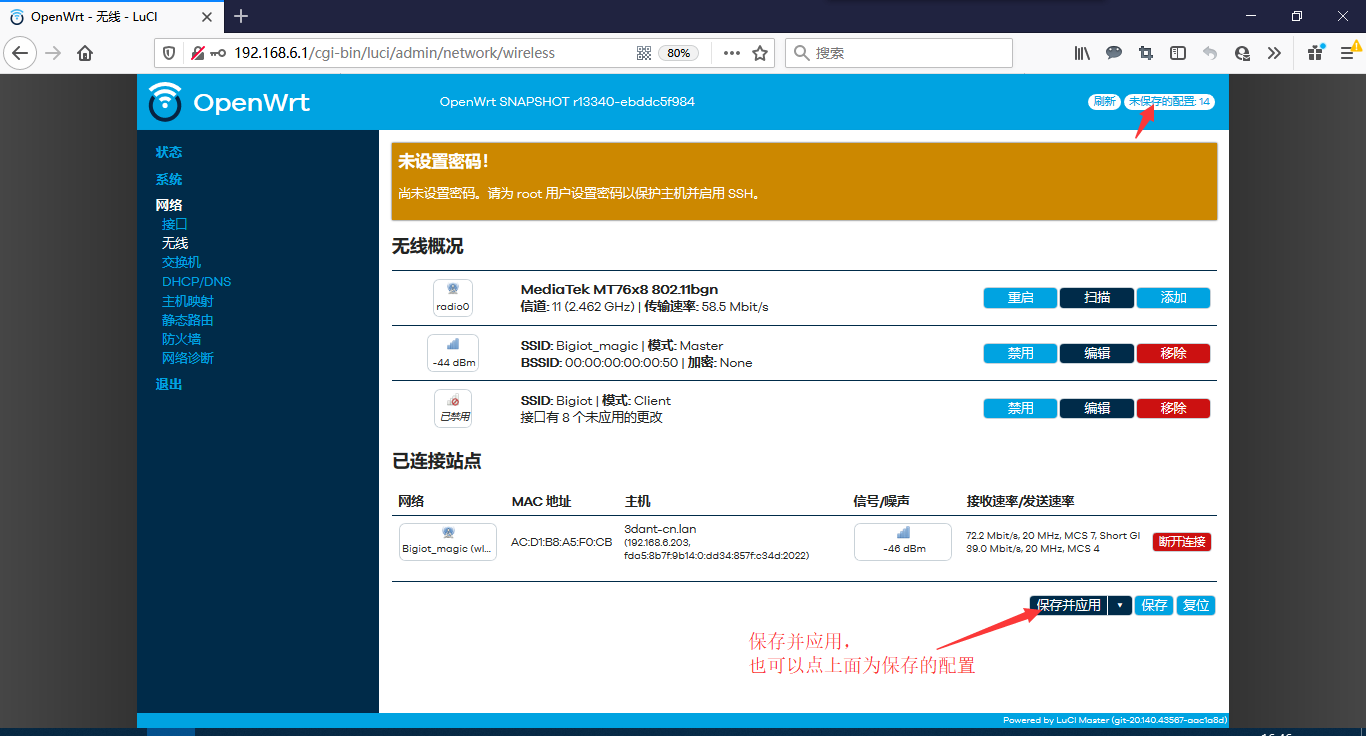The image size is (1366, 736).
Task: Disable the Bigiot_magic wireless network
Action: [x=1020, y=353]
